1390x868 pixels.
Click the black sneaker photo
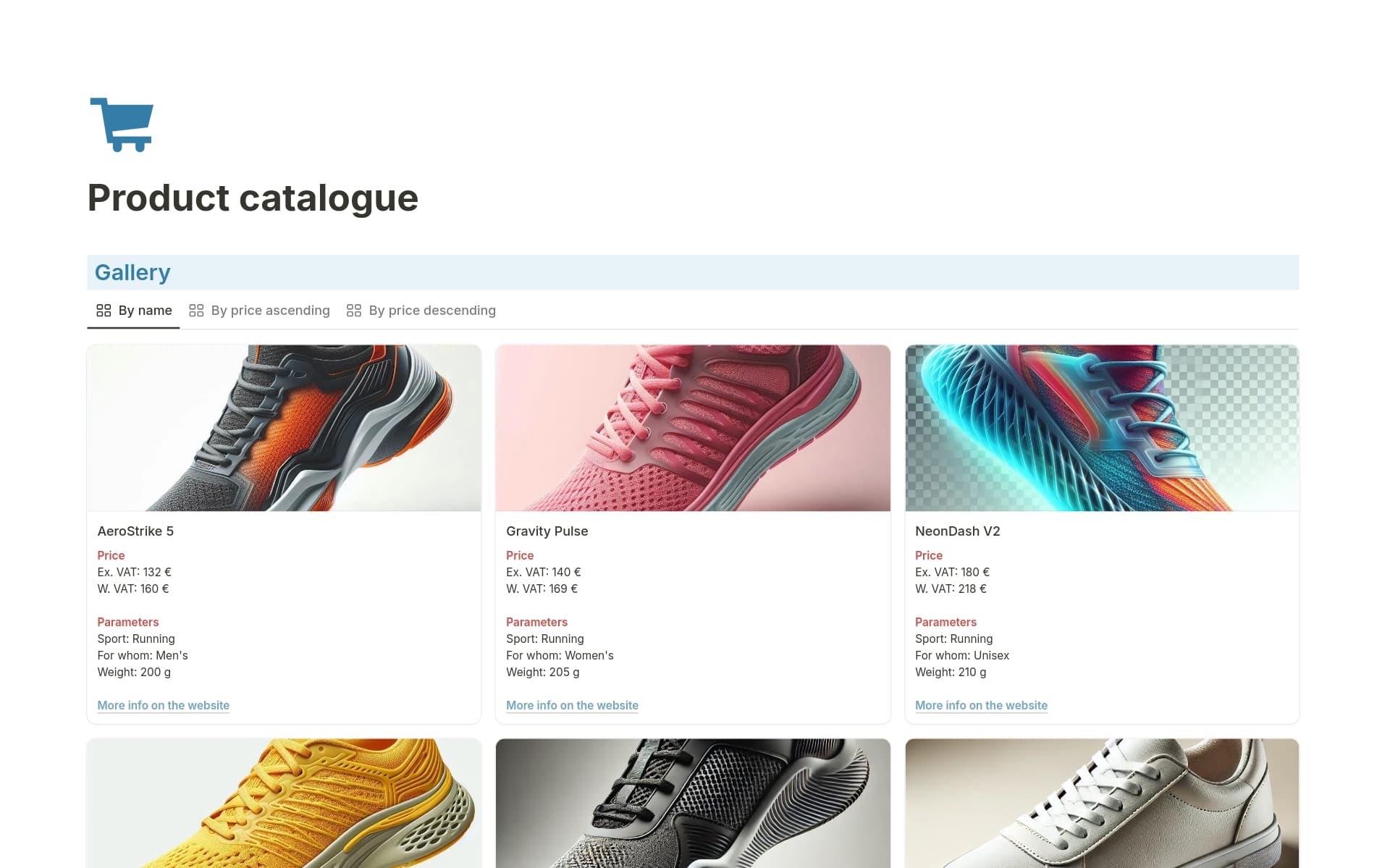click(692, 804)
